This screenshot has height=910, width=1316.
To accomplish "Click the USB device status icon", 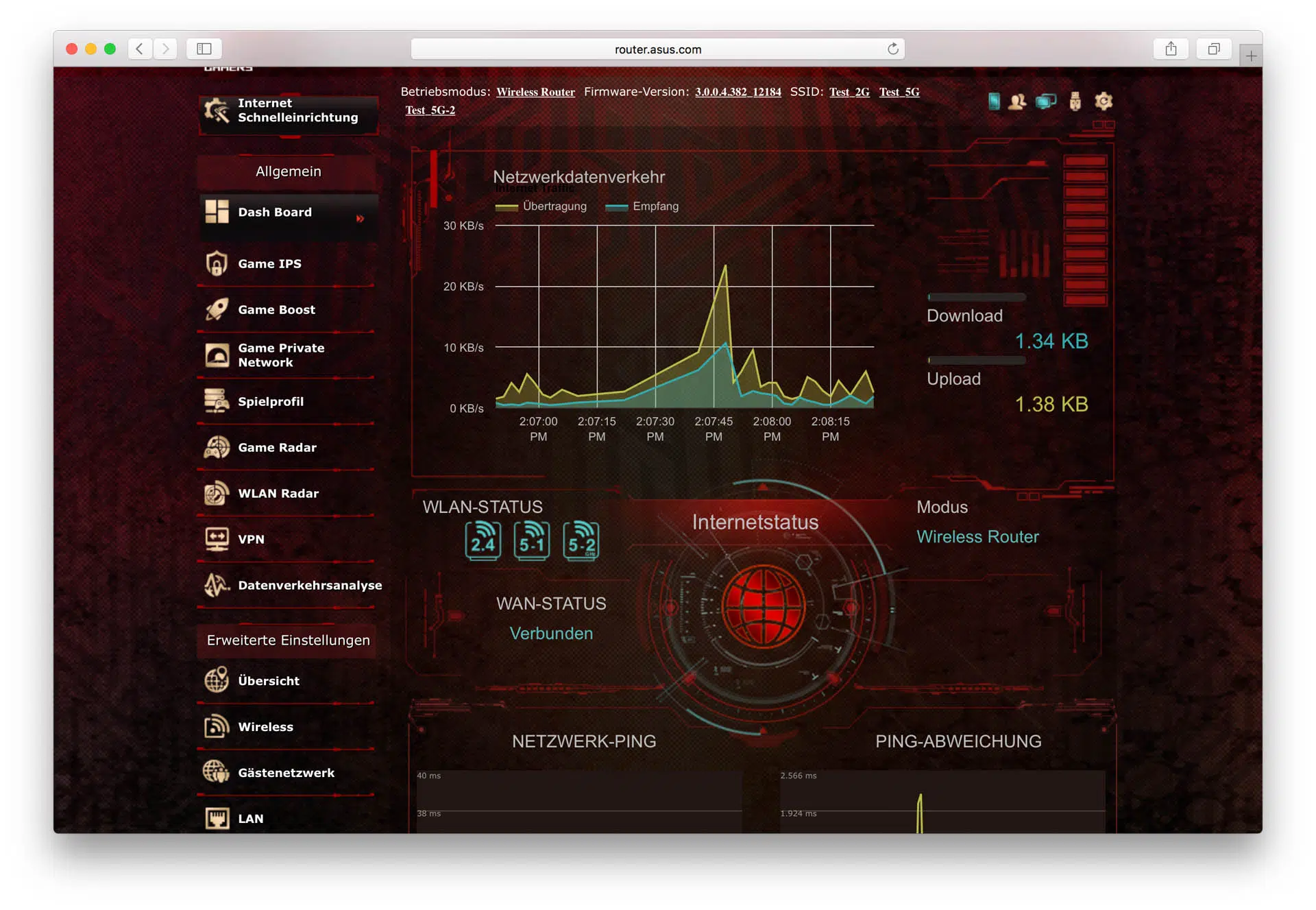I will click(x=1075, y=101).
